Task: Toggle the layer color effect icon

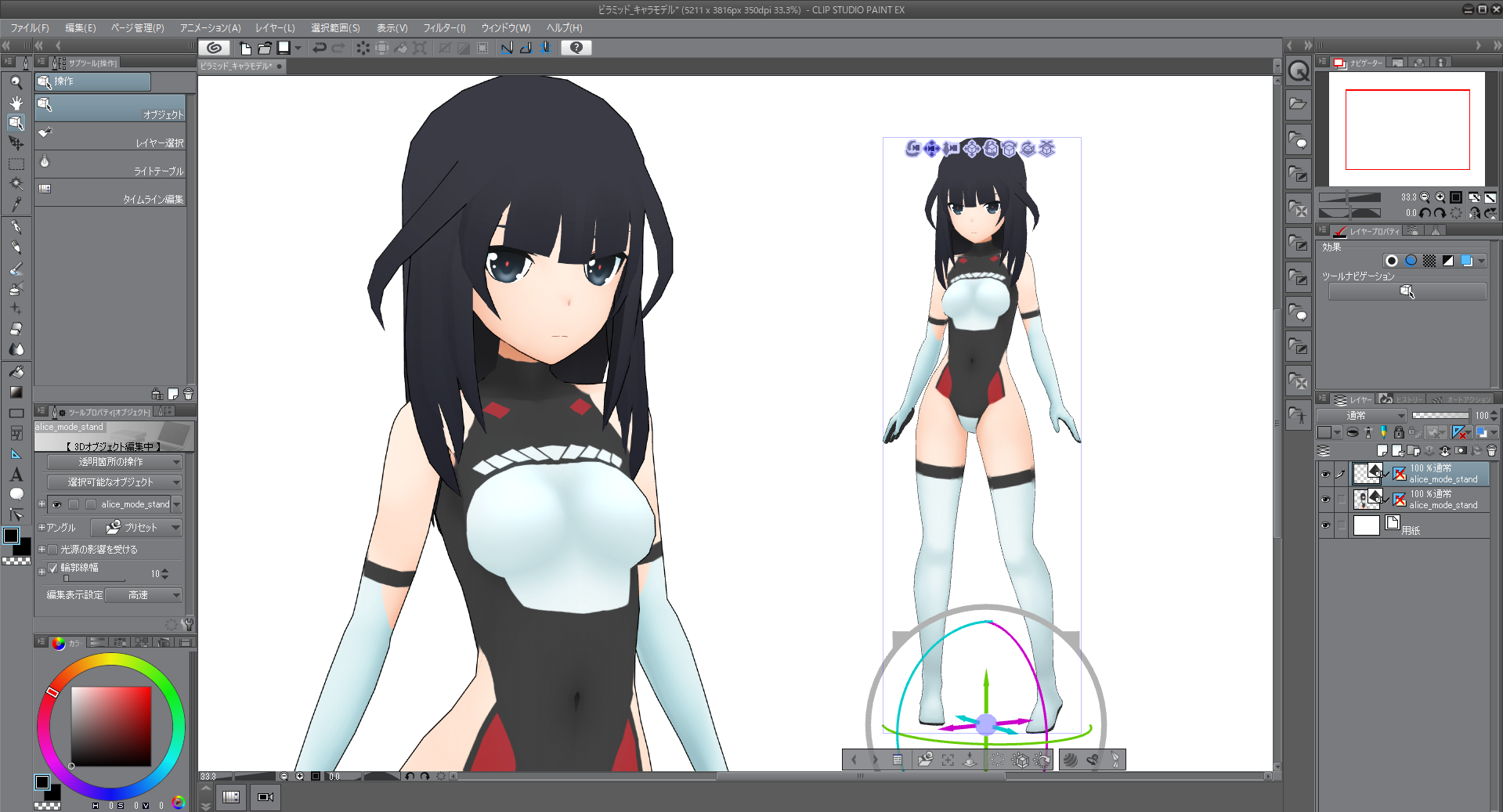Action: (1467, 261)
